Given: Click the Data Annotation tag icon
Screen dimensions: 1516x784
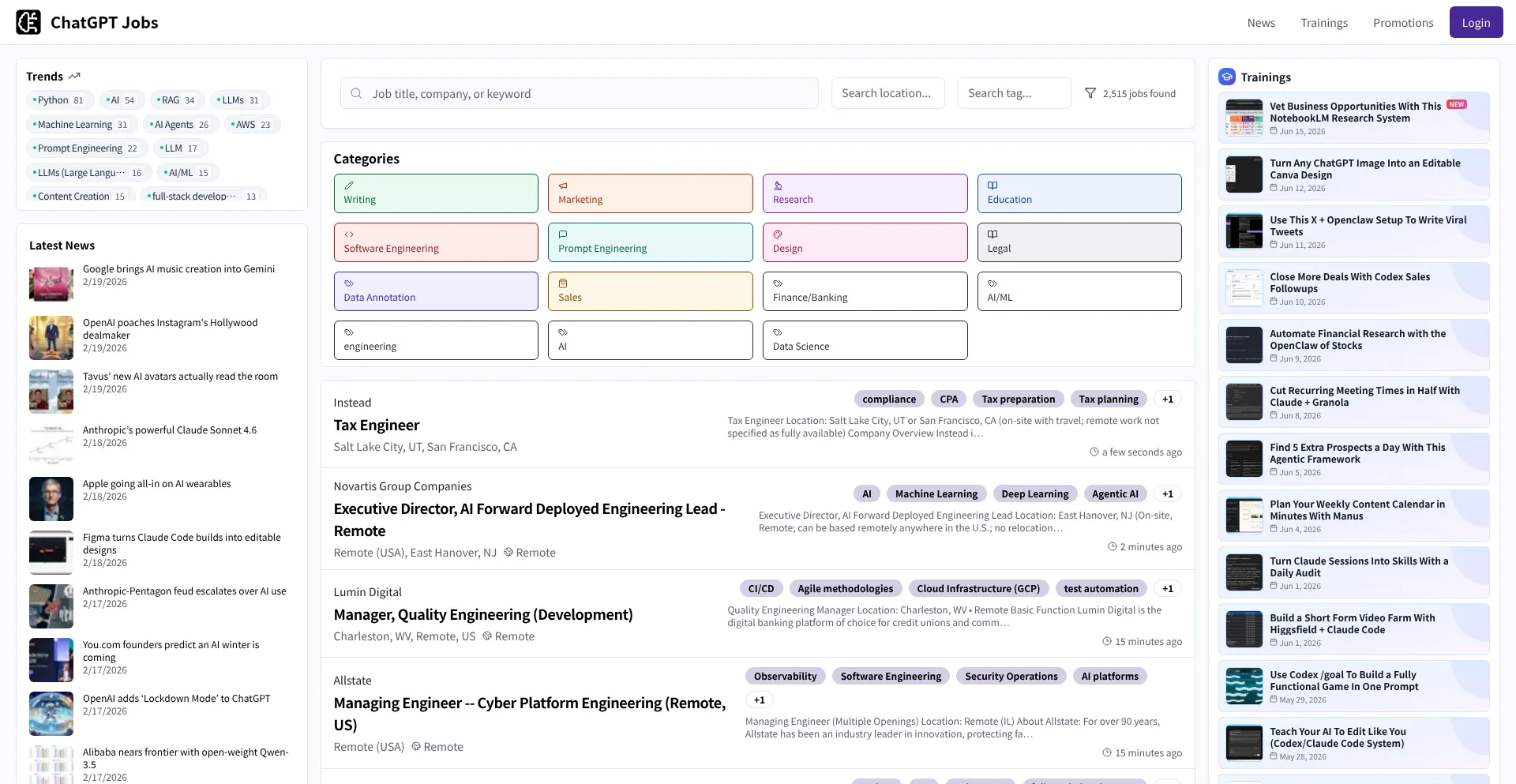Looking at the screenshot, I should 349,283.
